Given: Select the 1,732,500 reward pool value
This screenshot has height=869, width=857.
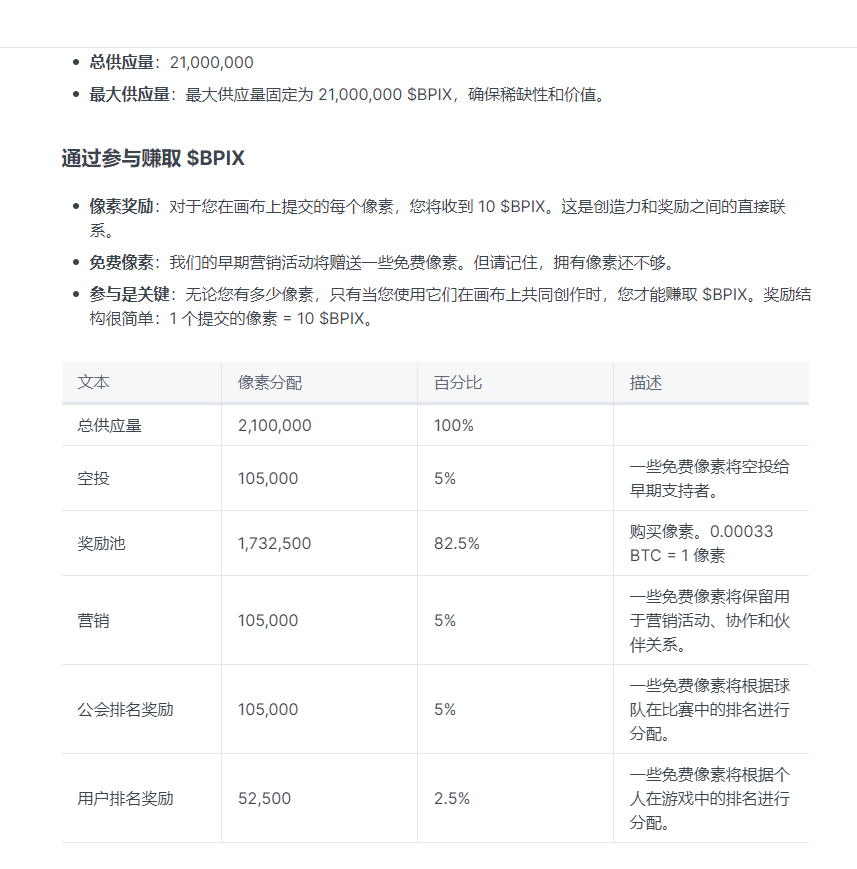Looking at the screenshot, I should [x=274, y=543].
